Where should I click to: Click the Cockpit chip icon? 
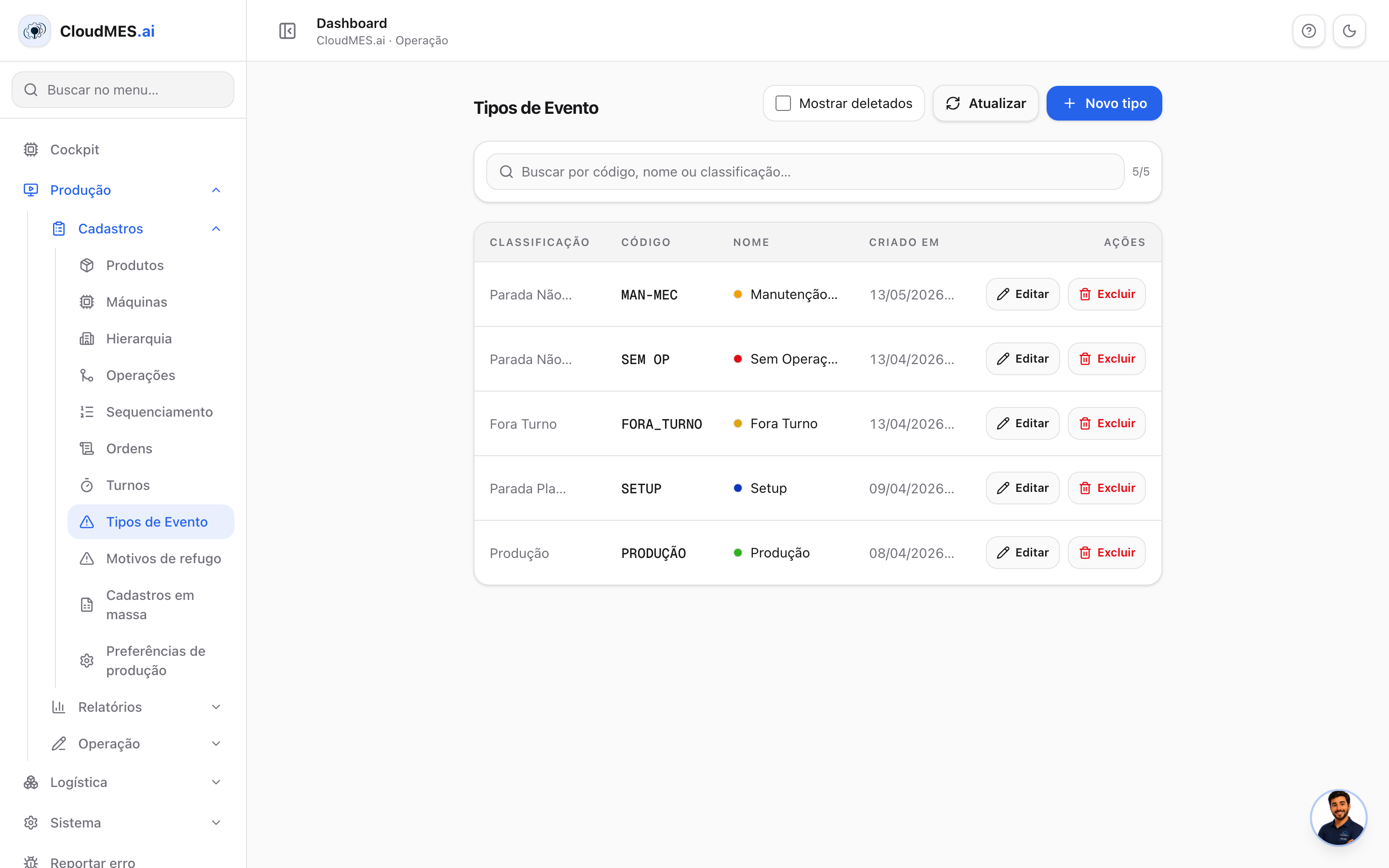[x=31, y=149]
